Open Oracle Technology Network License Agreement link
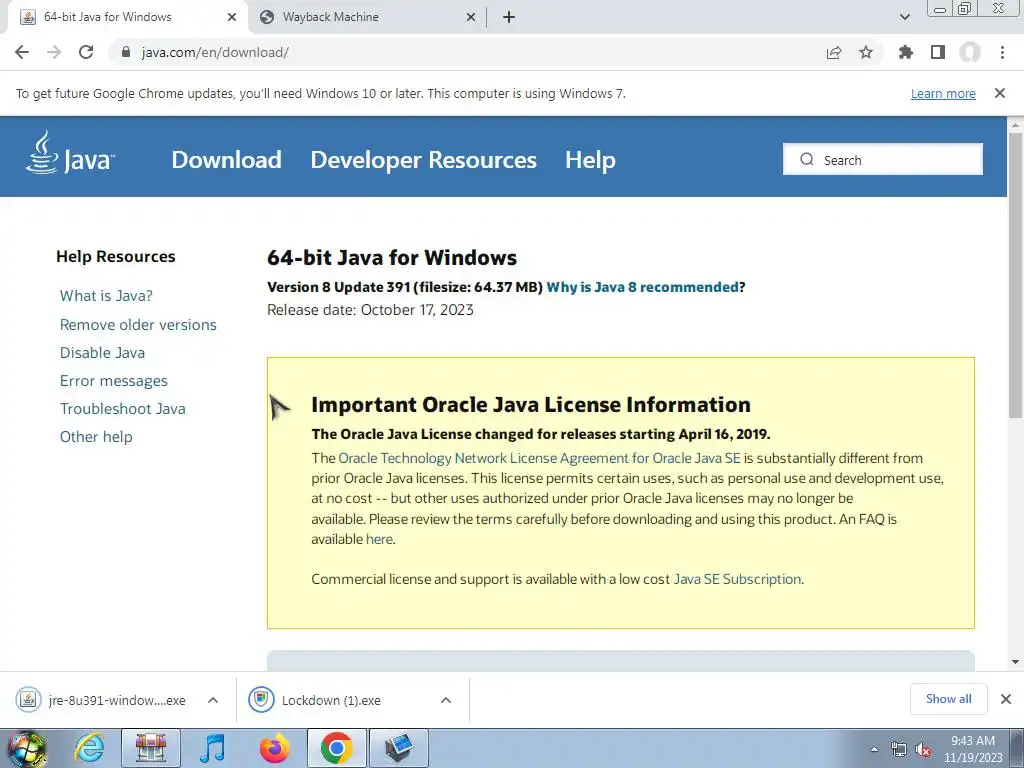This screenshot has height=768, width=1024. (539, 458)
